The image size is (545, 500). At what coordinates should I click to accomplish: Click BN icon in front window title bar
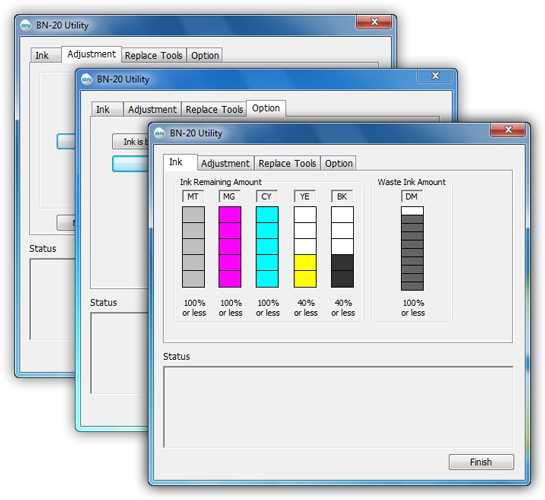pos(160,133)
